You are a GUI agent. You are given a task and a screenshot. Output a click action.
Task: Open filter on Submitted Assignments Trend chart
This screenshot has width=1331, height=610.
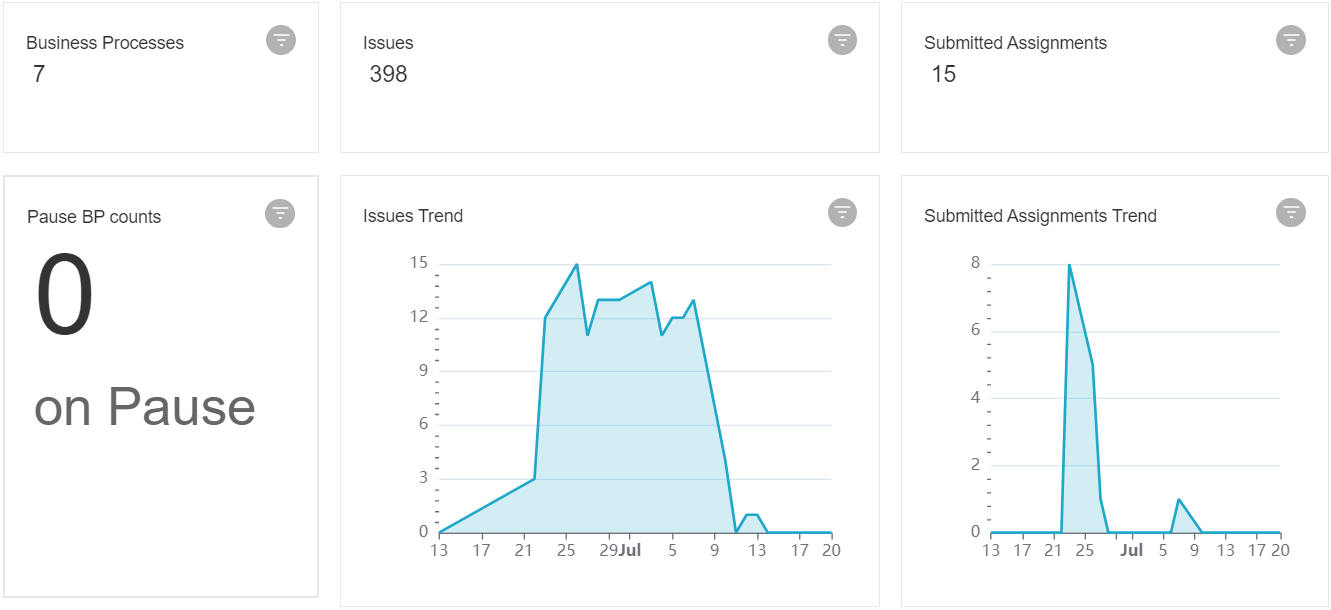click(x=1291, y=212)
